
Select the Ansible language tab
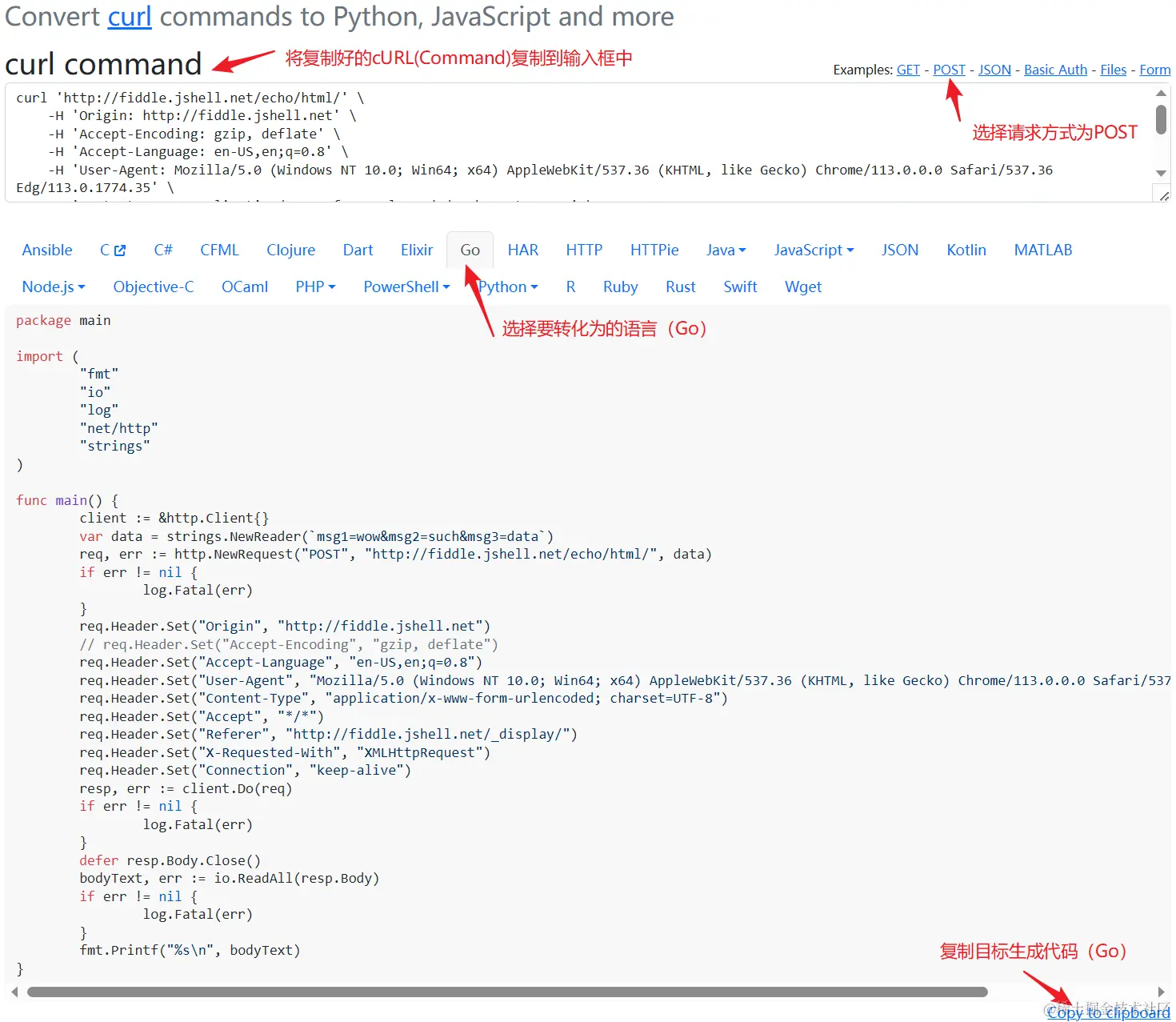(47, 250)
